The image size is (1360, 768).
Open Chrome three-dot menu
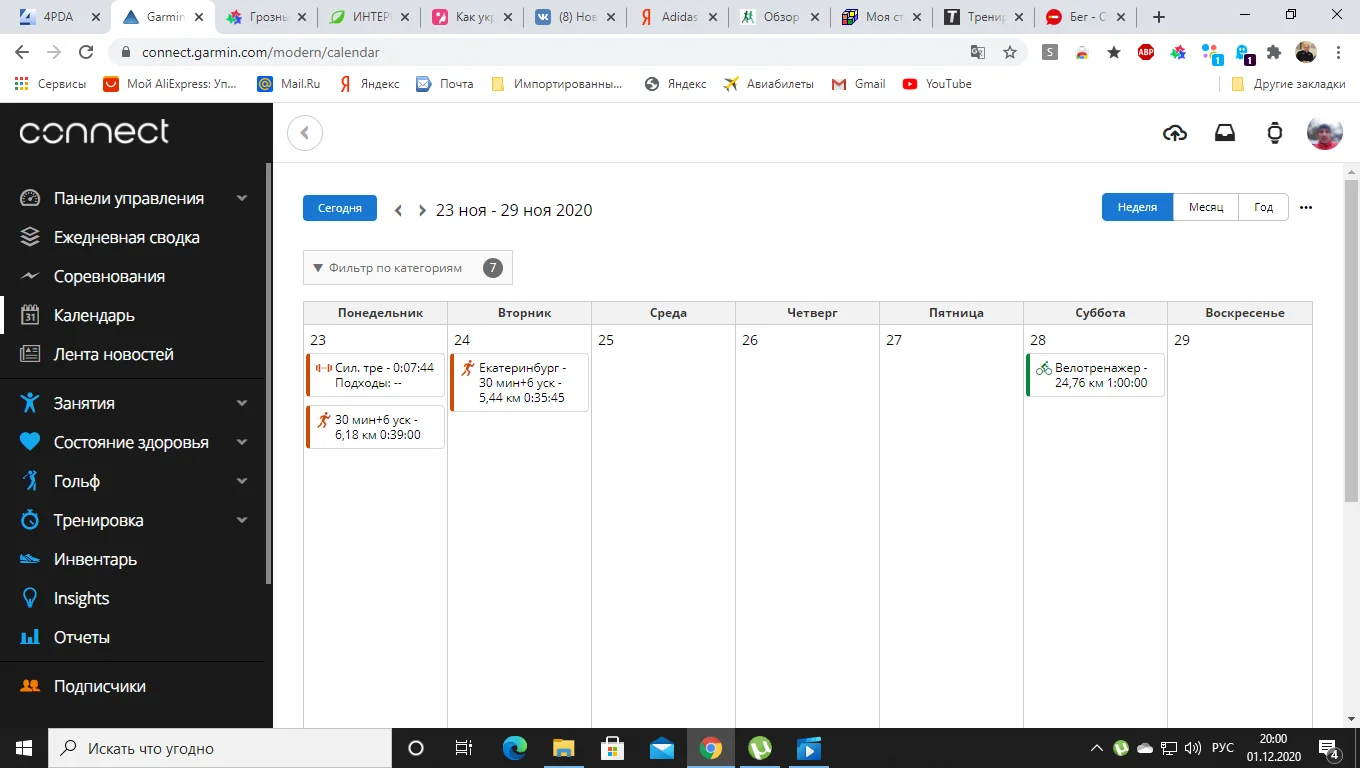coord(1339,52)
